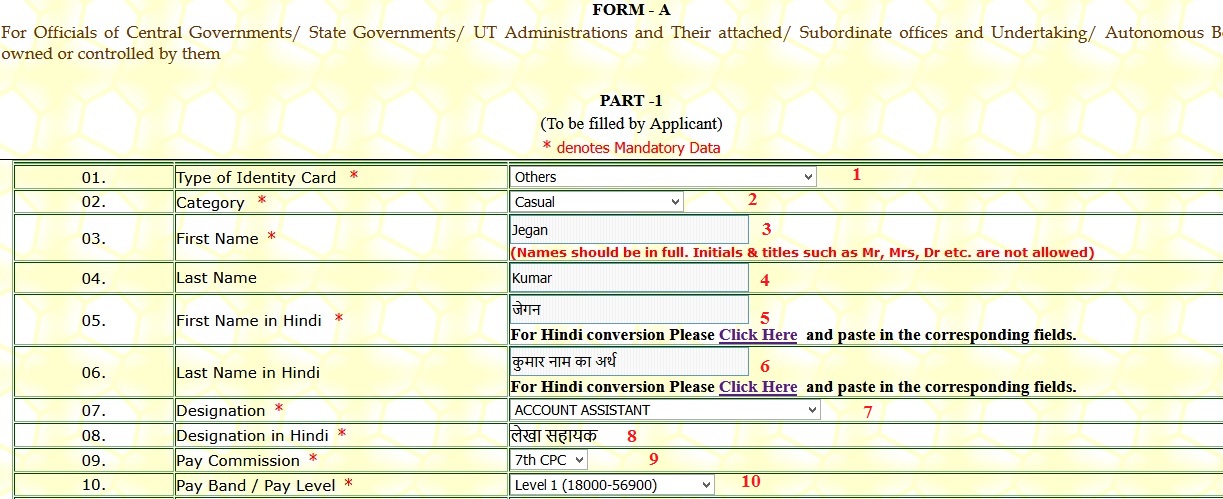Click the row number 01. cell
Viewport: 1223px width, 499px height.
pos(94,178)
